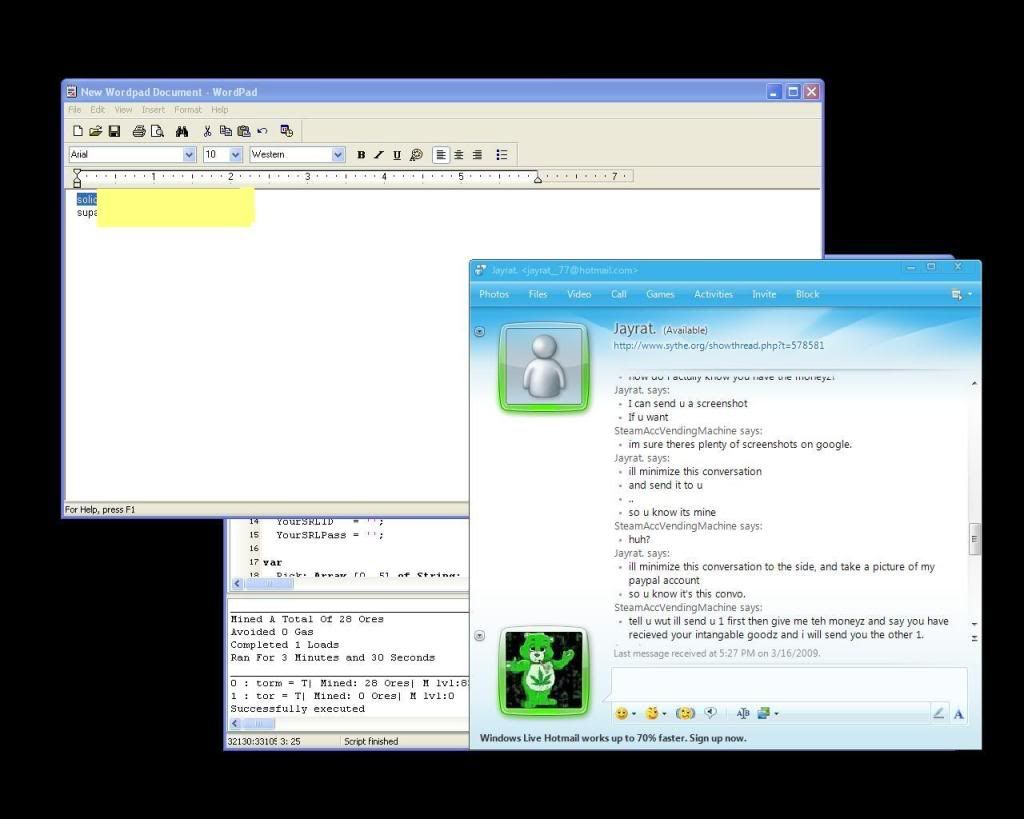Screen dimensions: 1024x819
Task: Open the WordPad File menu
Action: point(74,110)
